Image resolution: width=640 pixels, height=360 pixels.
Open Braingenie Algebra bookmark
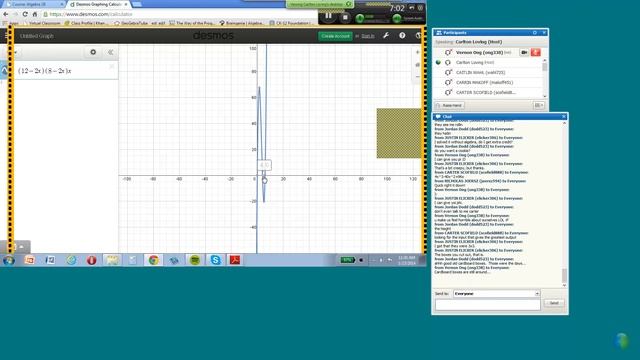pyautogui.click(x=242, y=23)
